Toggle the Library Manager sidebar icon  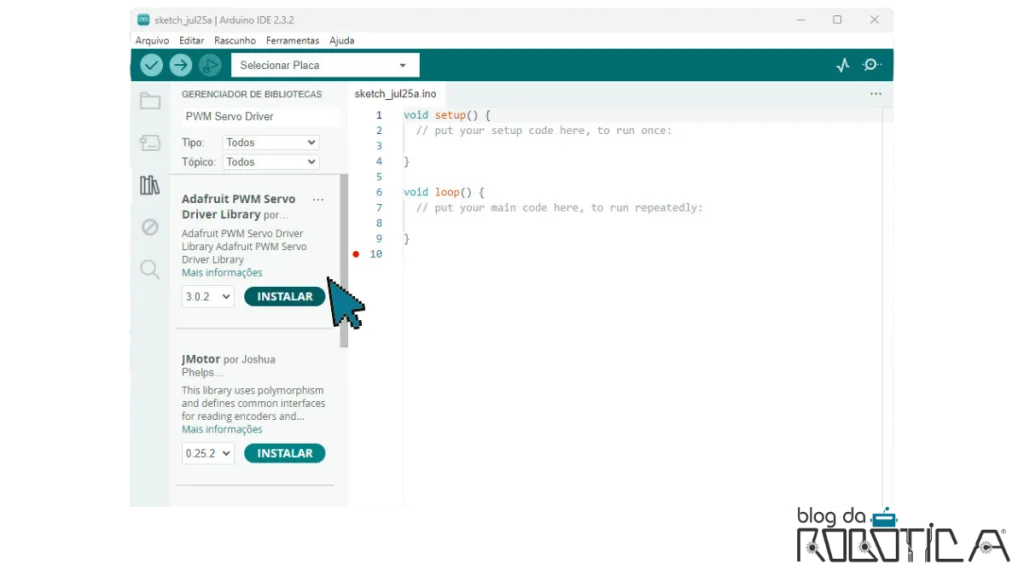click(150, 185)
